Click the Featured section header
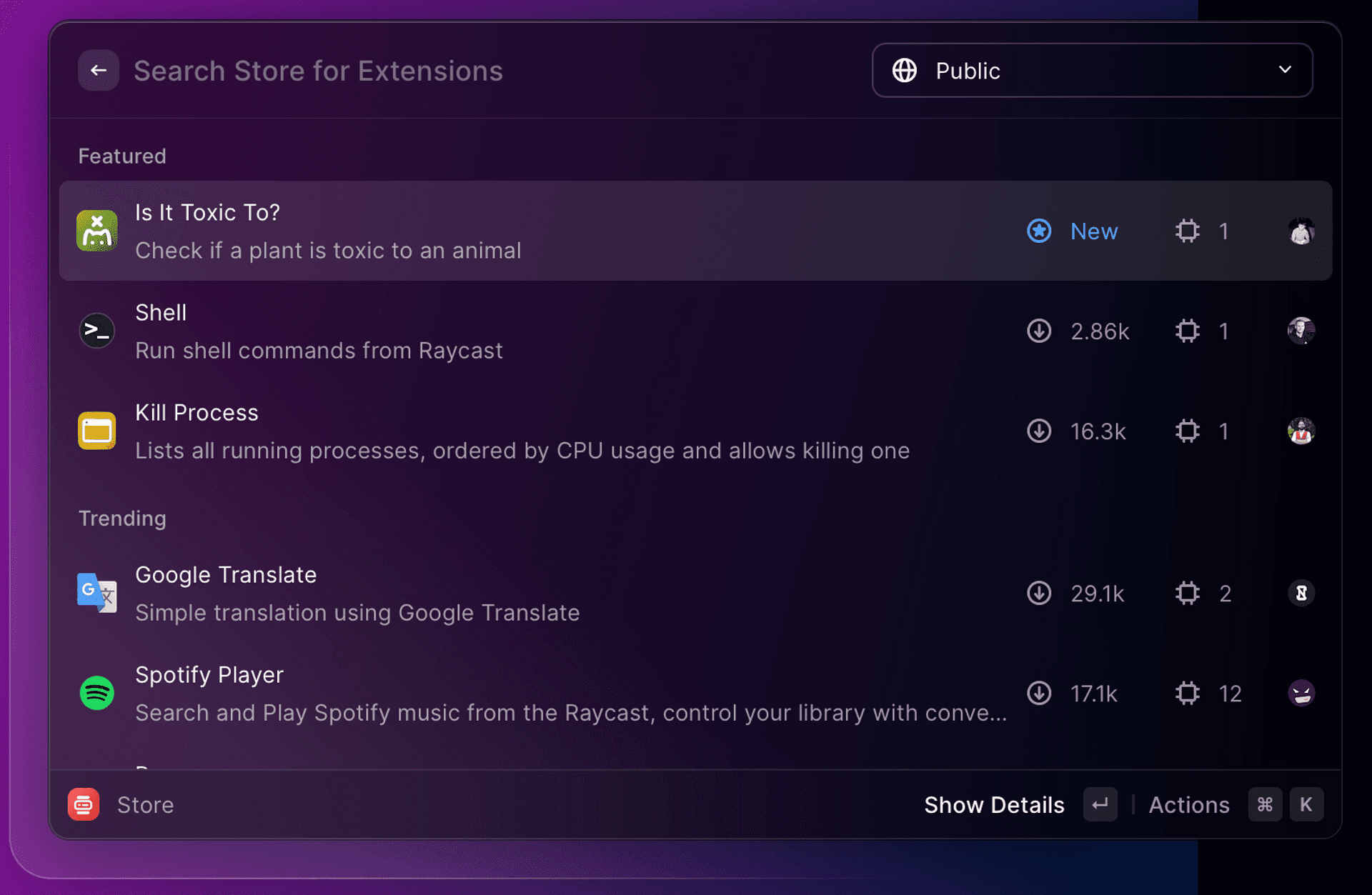The width and height of the screenshot is (1372, 895). (x=122, y=156)
